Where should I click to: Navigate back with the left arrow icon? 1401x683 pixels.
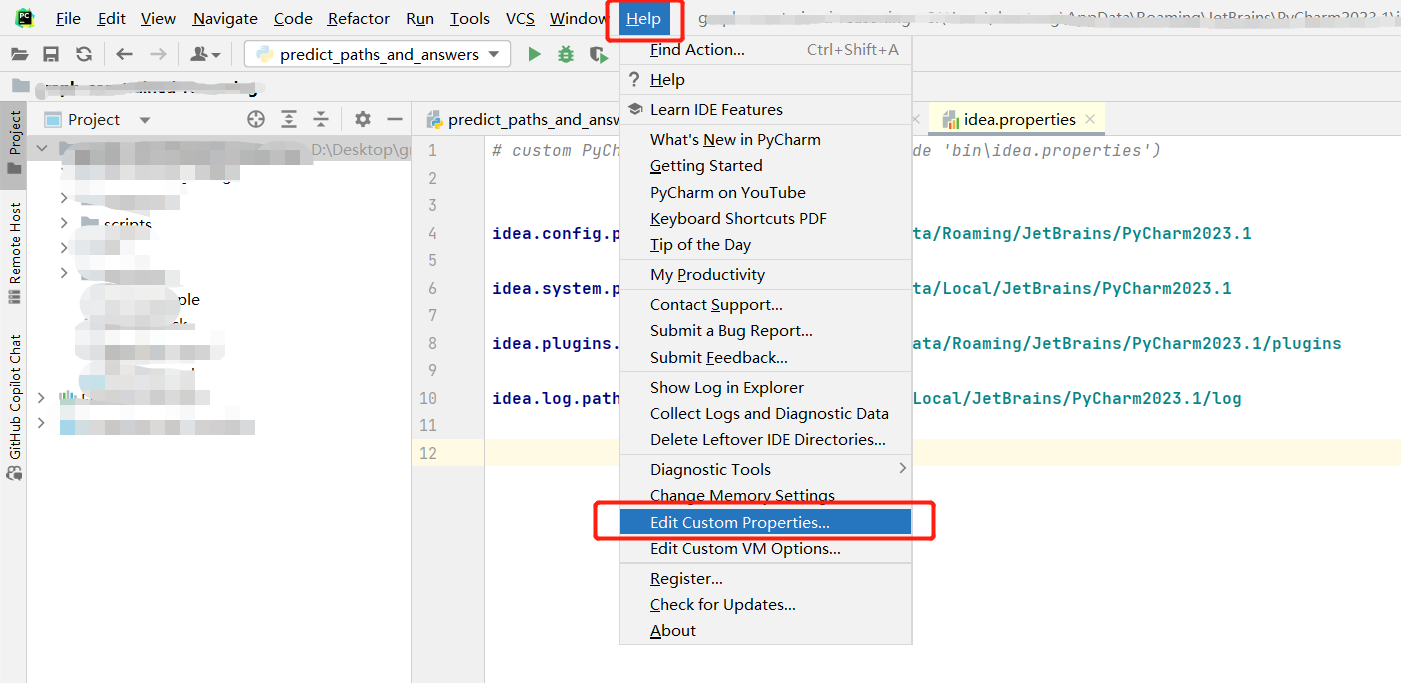pos(124,55)
